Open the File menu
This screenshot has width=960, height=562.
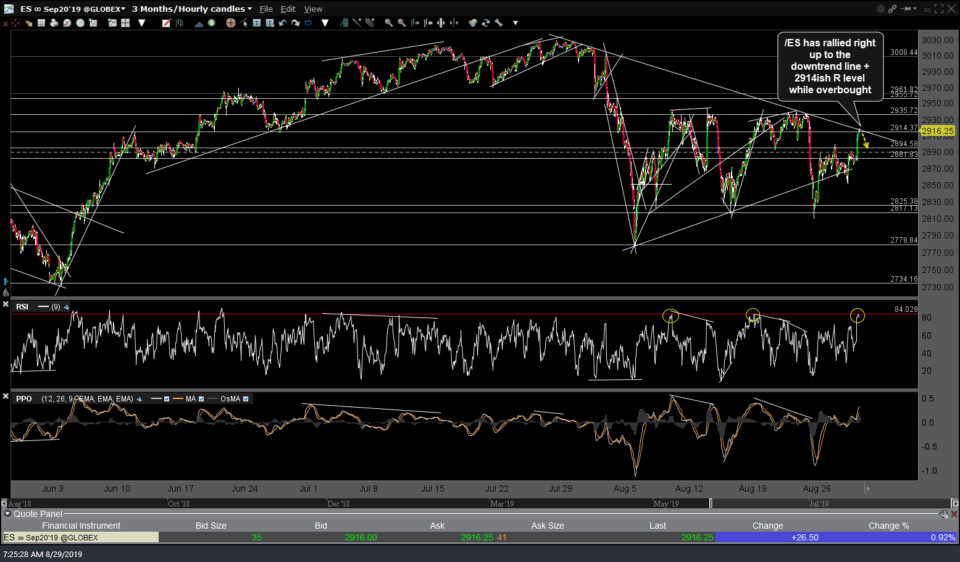coord(266,9)
